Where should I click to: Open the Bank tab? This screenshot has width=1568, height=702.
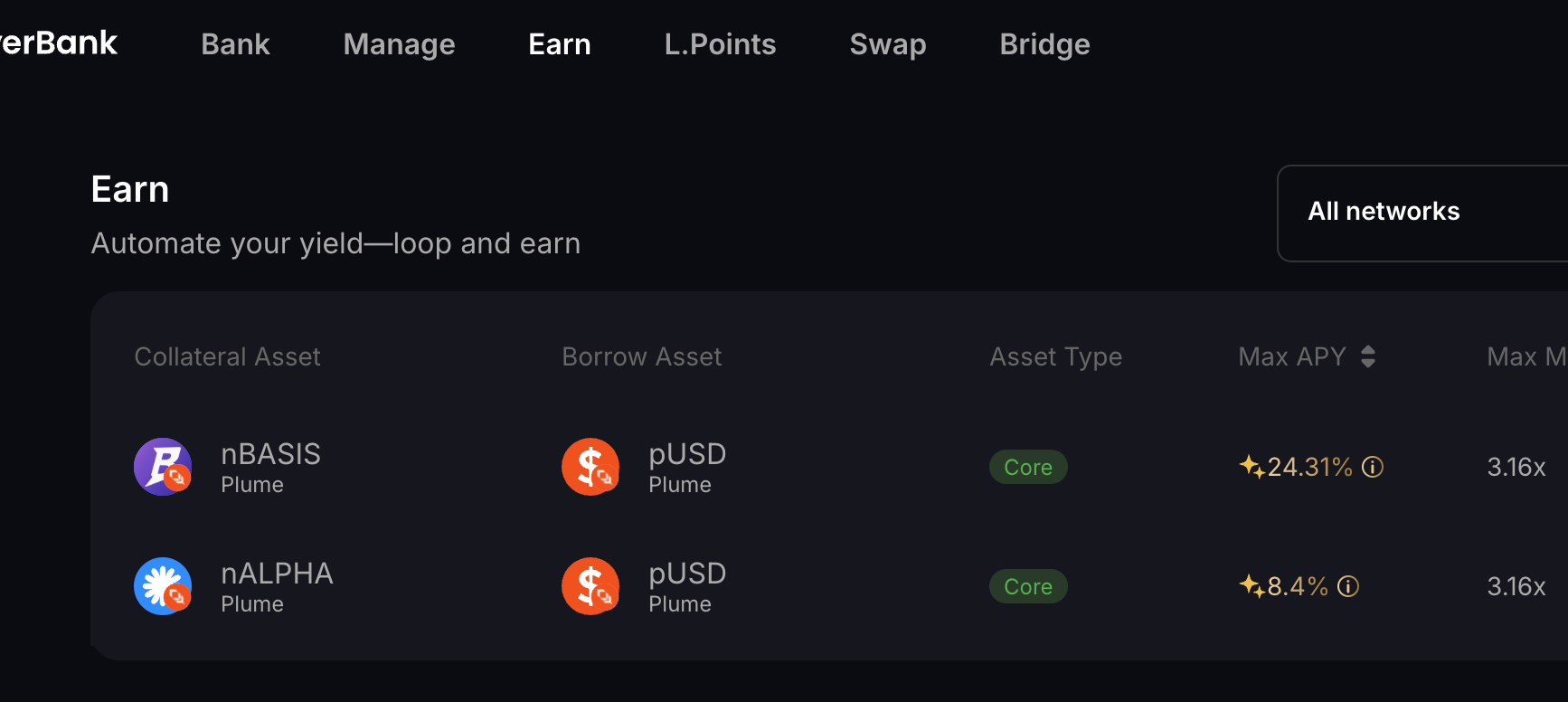(x=235, y=44)
